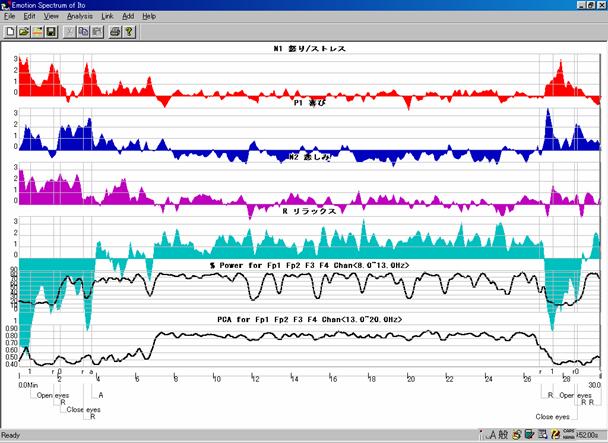Image resolution: width=608 pixels, height=443 pixels.
Task: Click the colored spectrum bars toolbar icon
Action: point(38,32)
